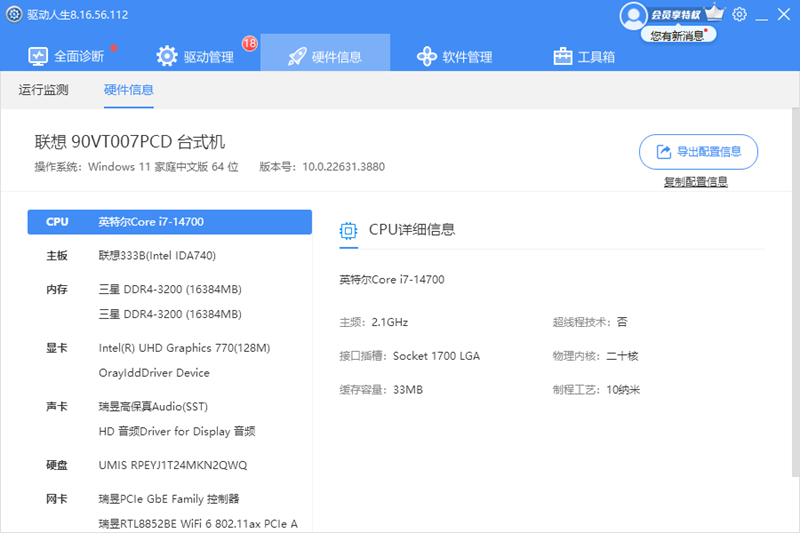Image resolution: width=800 pixels, height=533 pixels.
Task: Switch to the 运行监测 tab
Action: coord(44,90)
